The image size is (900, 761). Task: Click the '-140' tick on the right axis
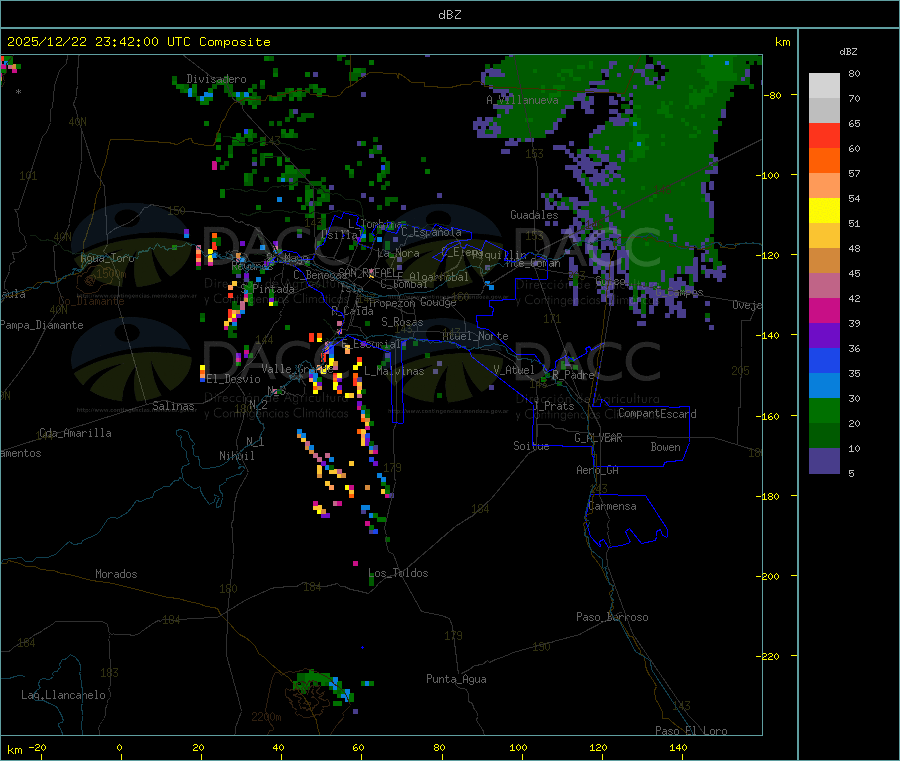point(770,335)
